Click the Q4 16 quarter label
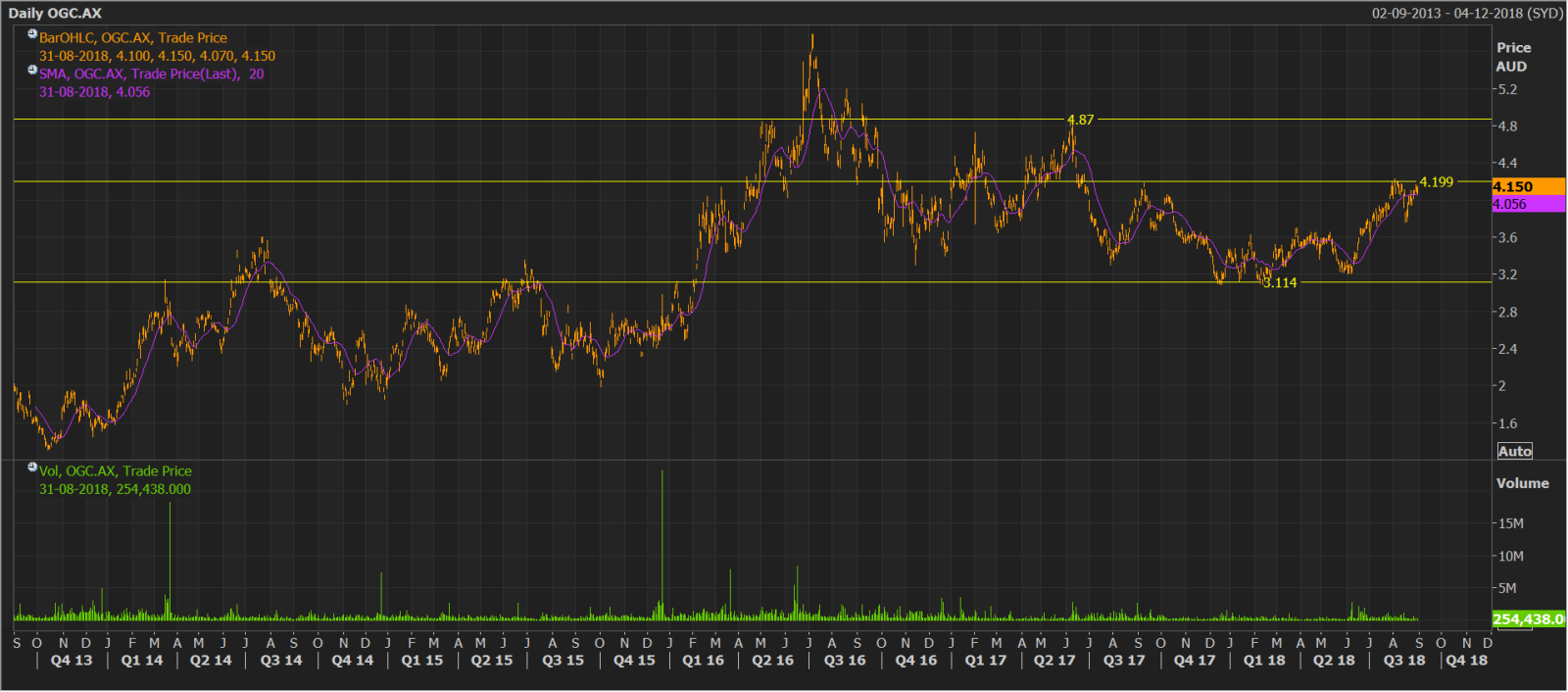The image size is (1568, 692). click(916, 661)
